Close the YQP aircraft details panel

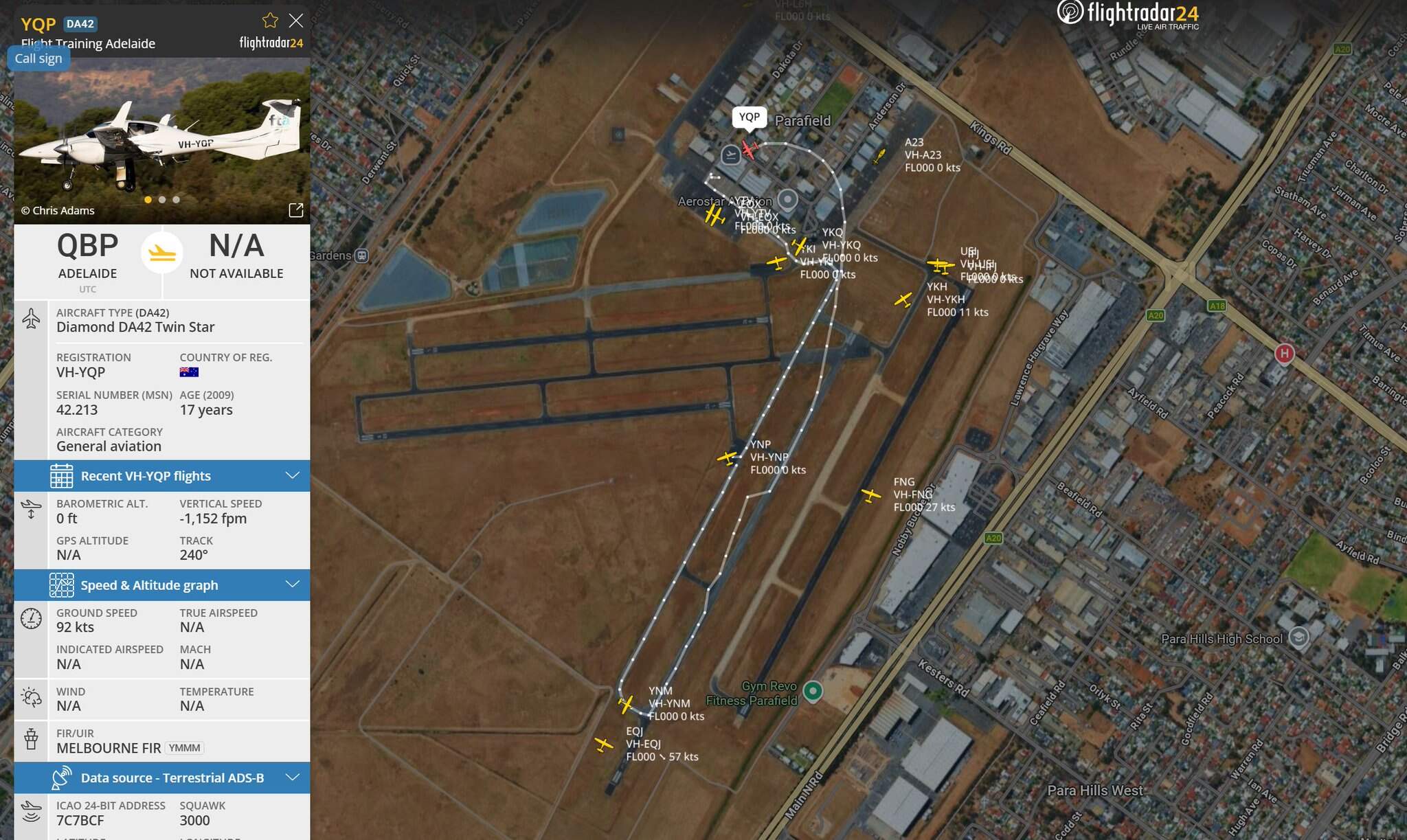coord(296,21)
